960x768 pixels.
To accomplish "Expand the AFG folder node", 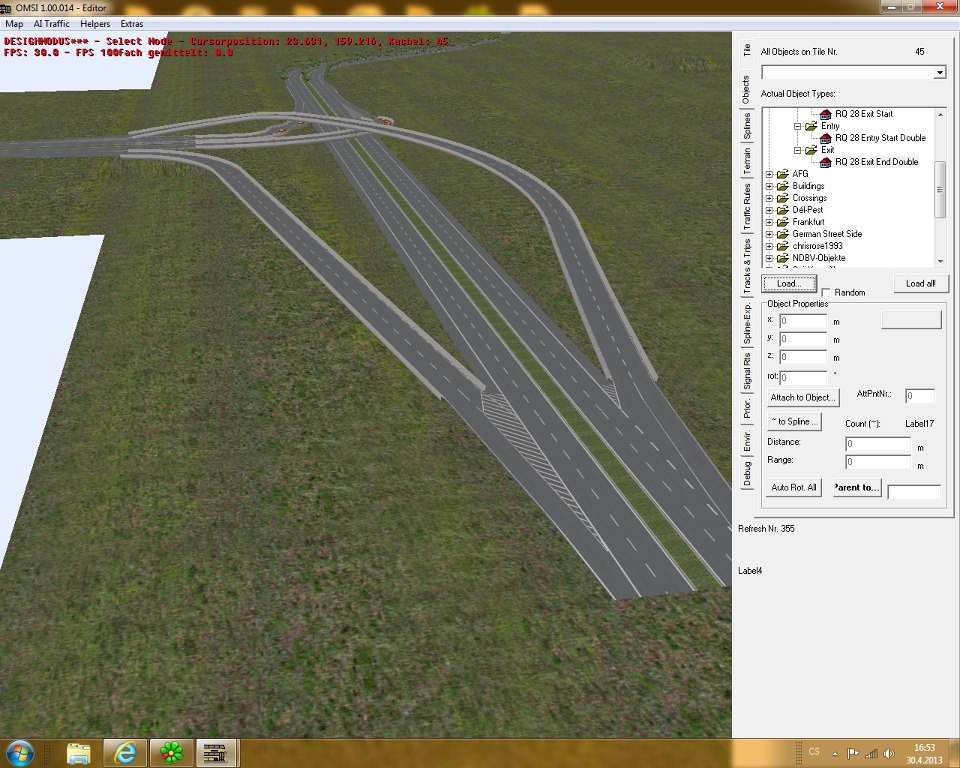I will click(769, 174).
